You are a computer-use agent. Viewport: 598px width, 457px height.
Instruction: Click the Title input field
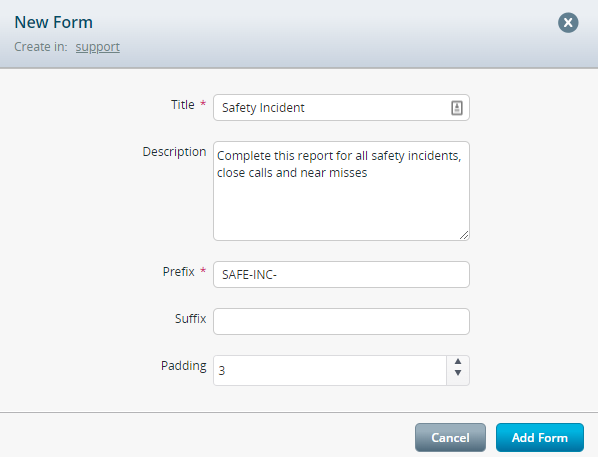click(x=341, y=108)
